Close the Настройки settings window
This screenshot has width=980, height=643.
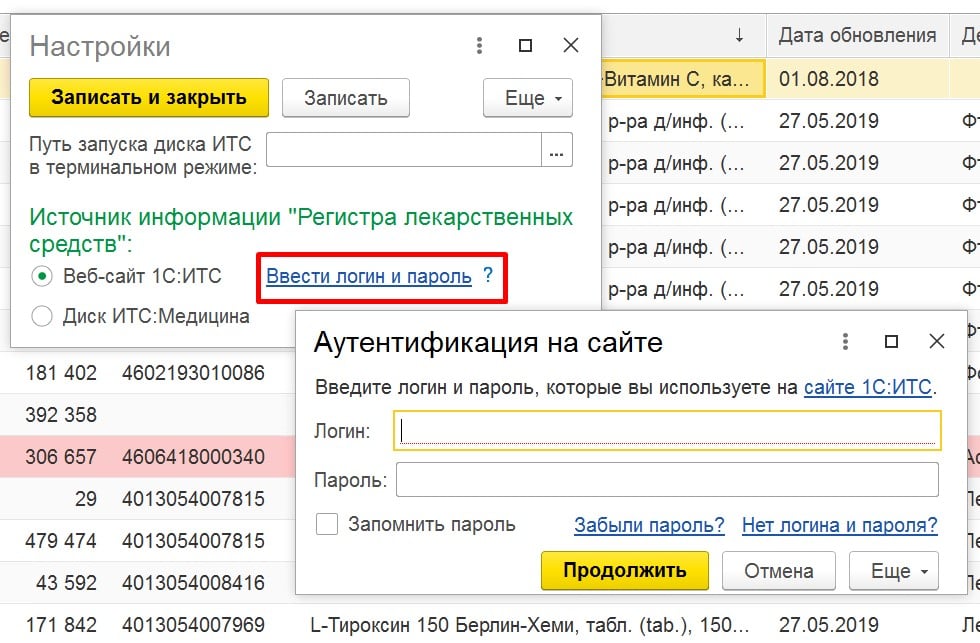point(571,46)
